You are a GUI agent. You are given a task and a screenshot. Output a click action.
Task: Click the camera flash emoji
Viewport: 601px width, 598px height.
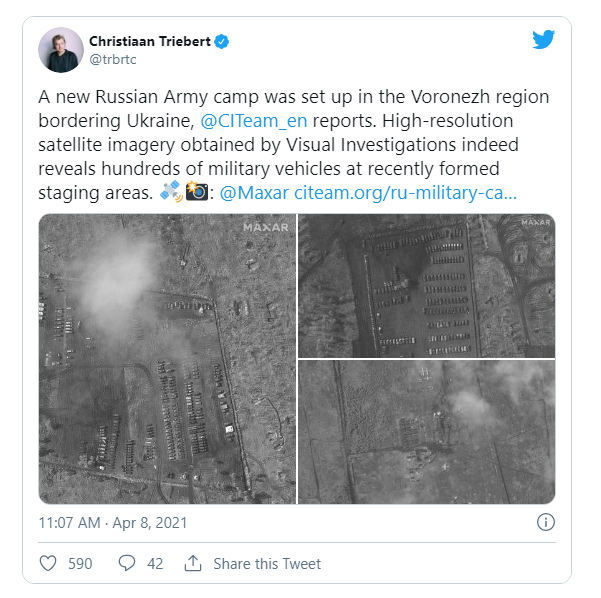[x=197, y=191]
